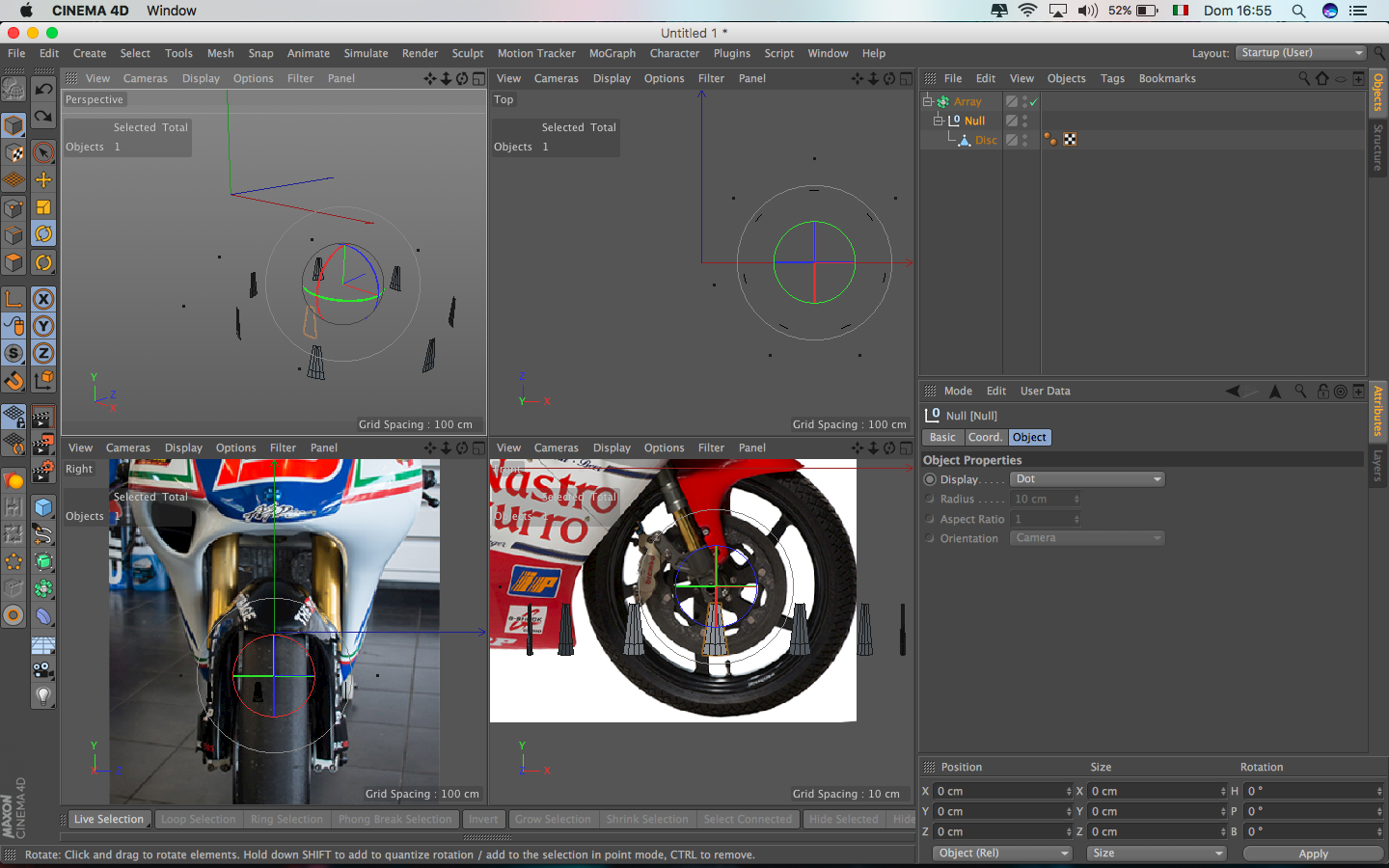Click the Rotation H value stepper arrows
Image resolution: width=1389 pixels, height=868 pixels.
click(x=1379, y=792)
